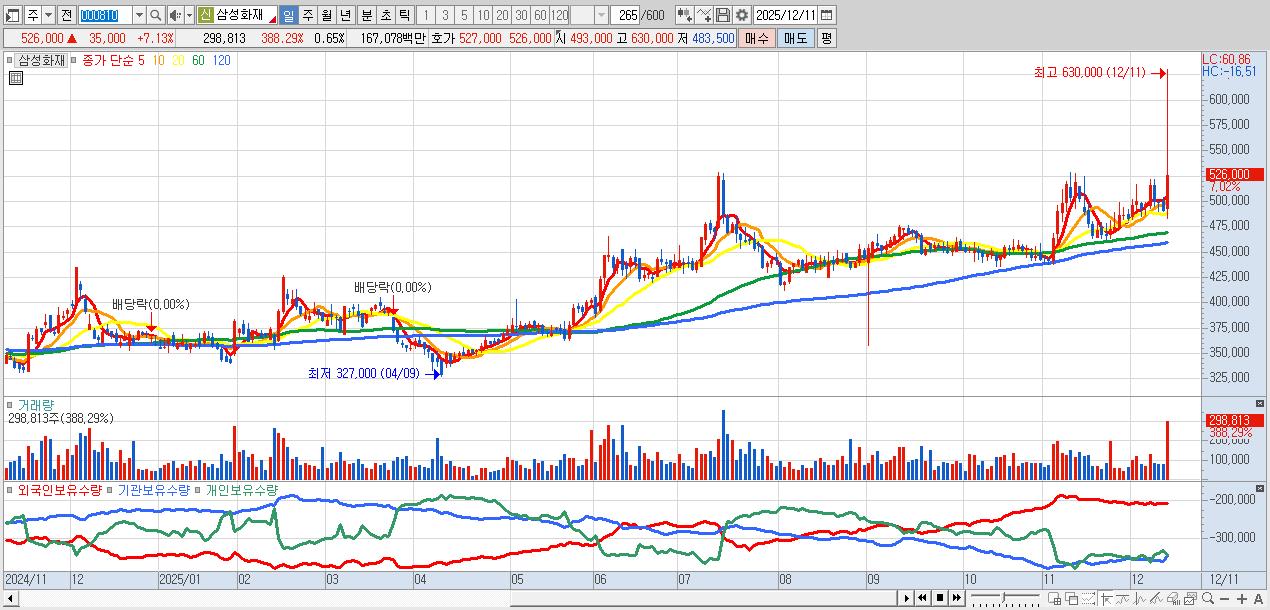
Task: Select the 주 weekly period toggle
Action: coord(306,15)
